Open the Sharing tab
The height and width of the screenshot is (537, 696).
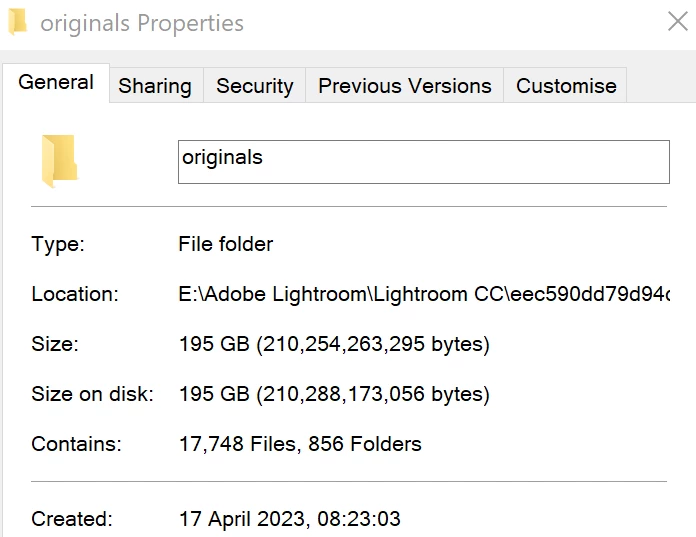[x=155, y=86]
